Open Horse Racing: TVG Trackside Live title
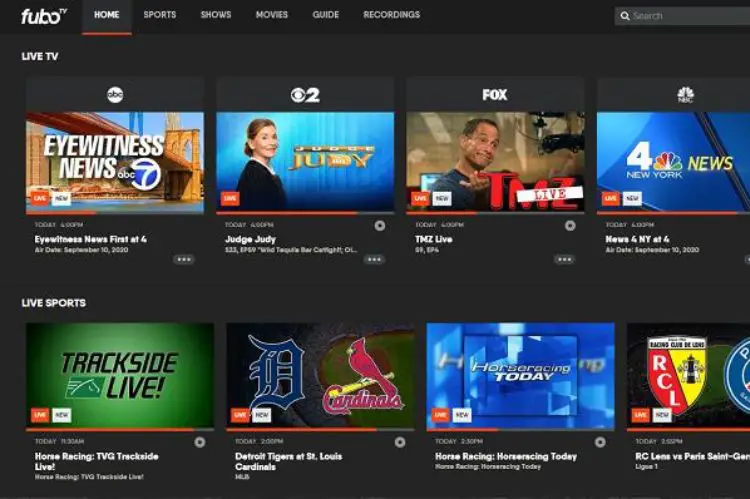The height and width of the screenshot is (499, 750). (96, 461)
